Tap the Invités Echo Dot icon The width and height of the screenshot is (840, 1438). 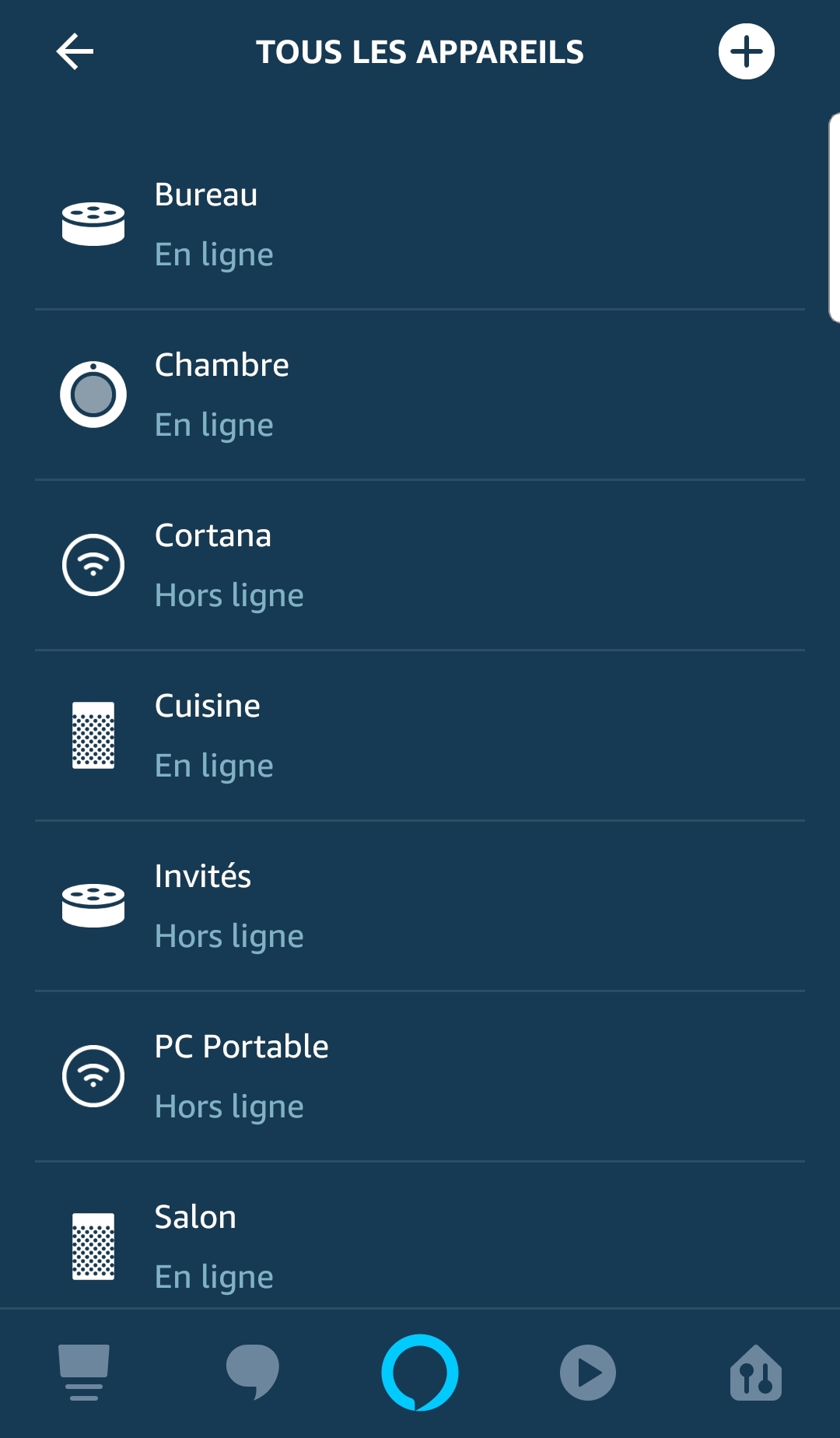(93, 906)
